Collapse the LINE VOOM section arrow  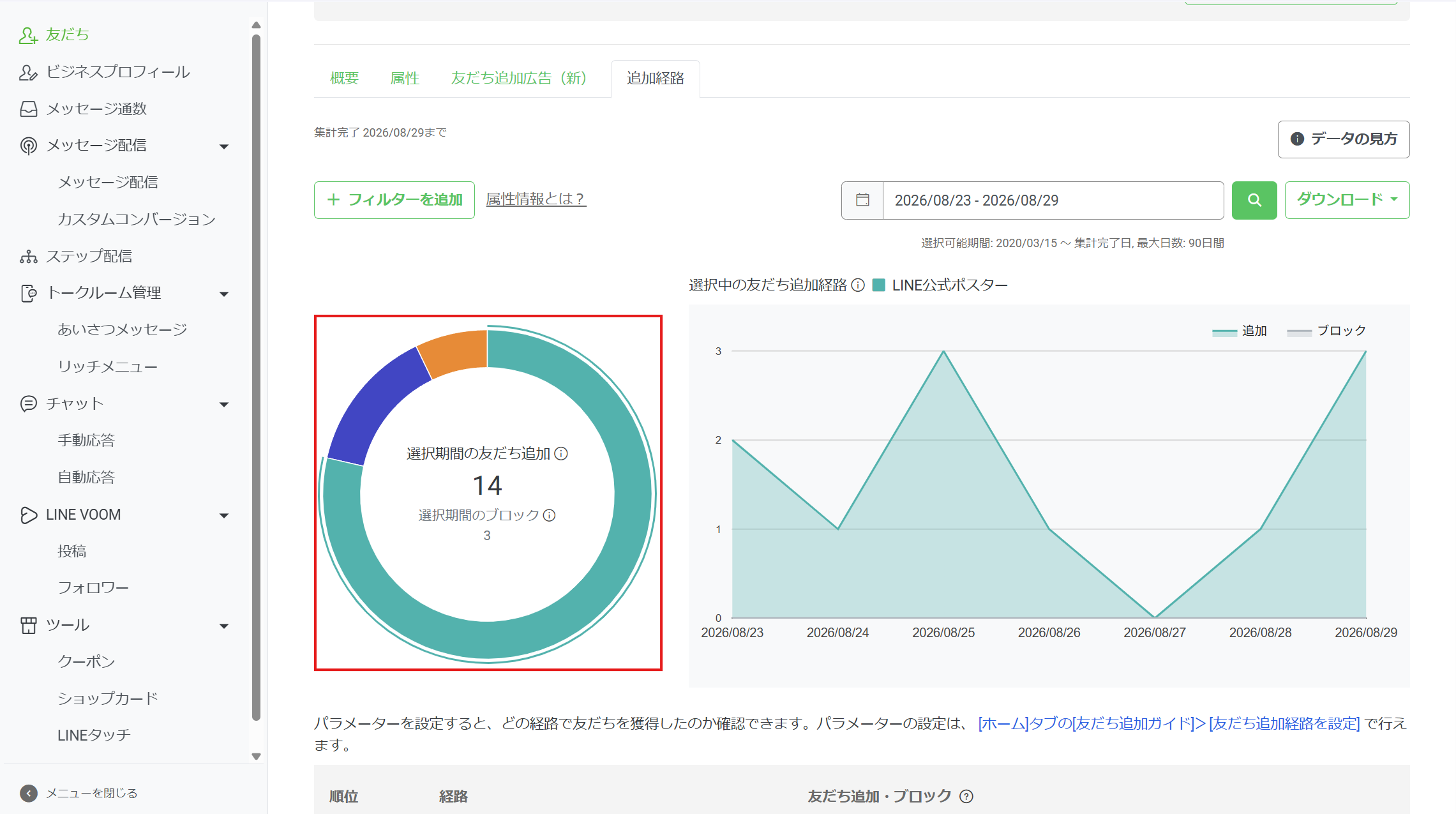(224, 515)
